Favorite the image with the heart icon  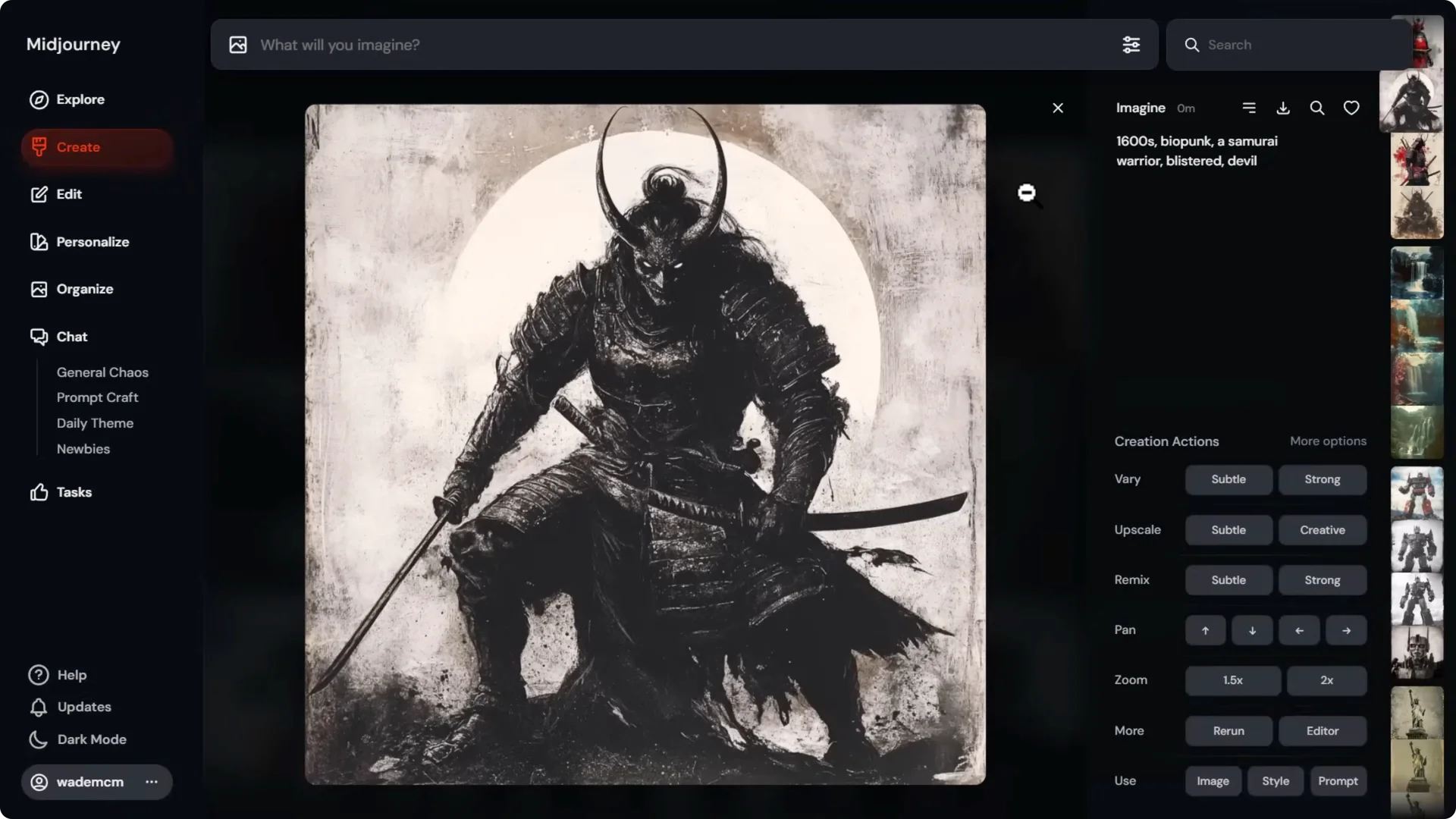(1351, 108)
